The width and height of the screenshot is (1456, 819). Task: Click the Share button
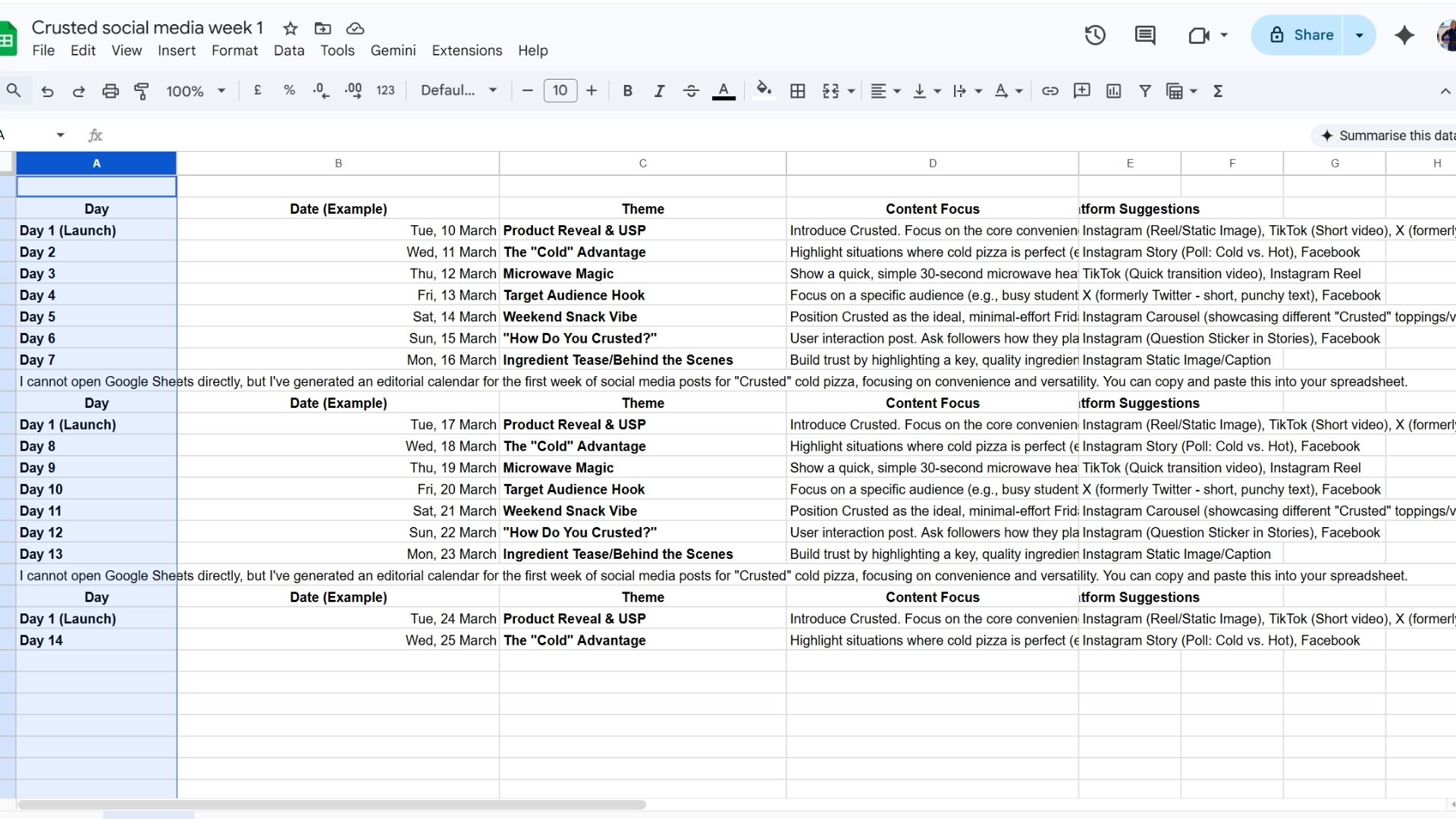coord(1302,35)
